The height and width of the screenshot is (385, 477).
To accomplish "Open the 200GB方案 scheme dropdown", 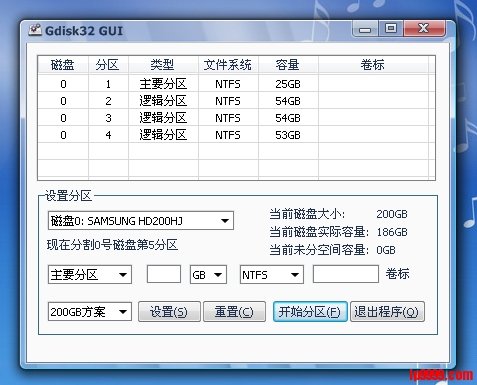I will click(x=90, y=312).
